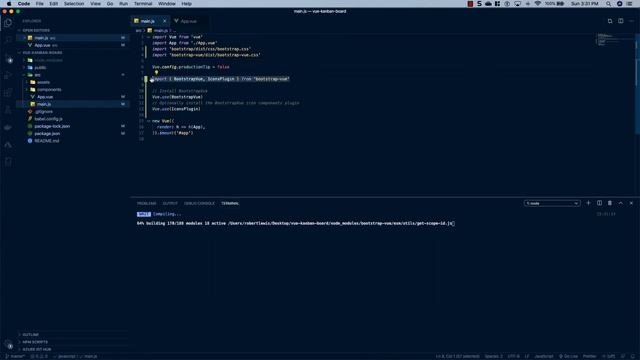Click the split editor right icon
The image size is (640, 360).
[x=620, y=21]
